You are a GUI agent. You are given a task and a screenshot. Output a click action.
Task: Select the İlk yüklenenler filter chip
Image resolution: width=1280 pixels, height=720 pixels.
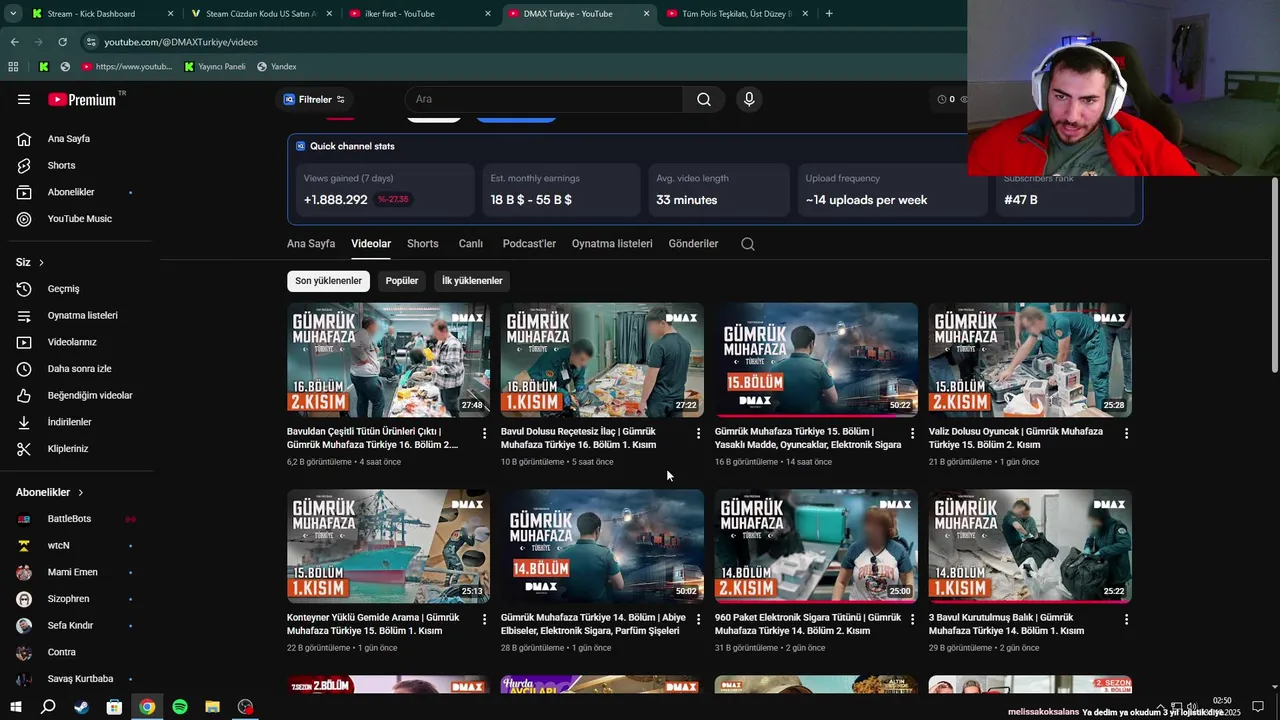pyautogui.click(x=472, y=281)
